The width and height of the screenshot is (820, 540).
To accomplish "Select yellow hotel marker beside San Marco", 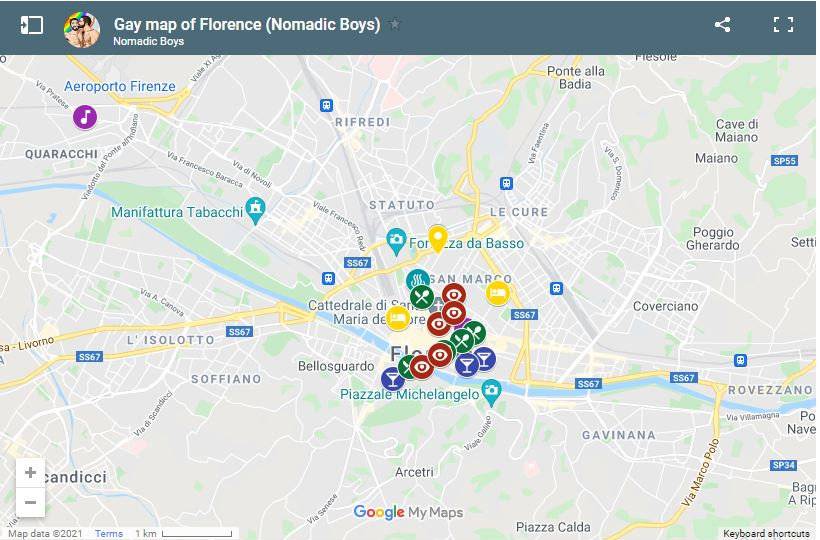I will tap(497, 293).
